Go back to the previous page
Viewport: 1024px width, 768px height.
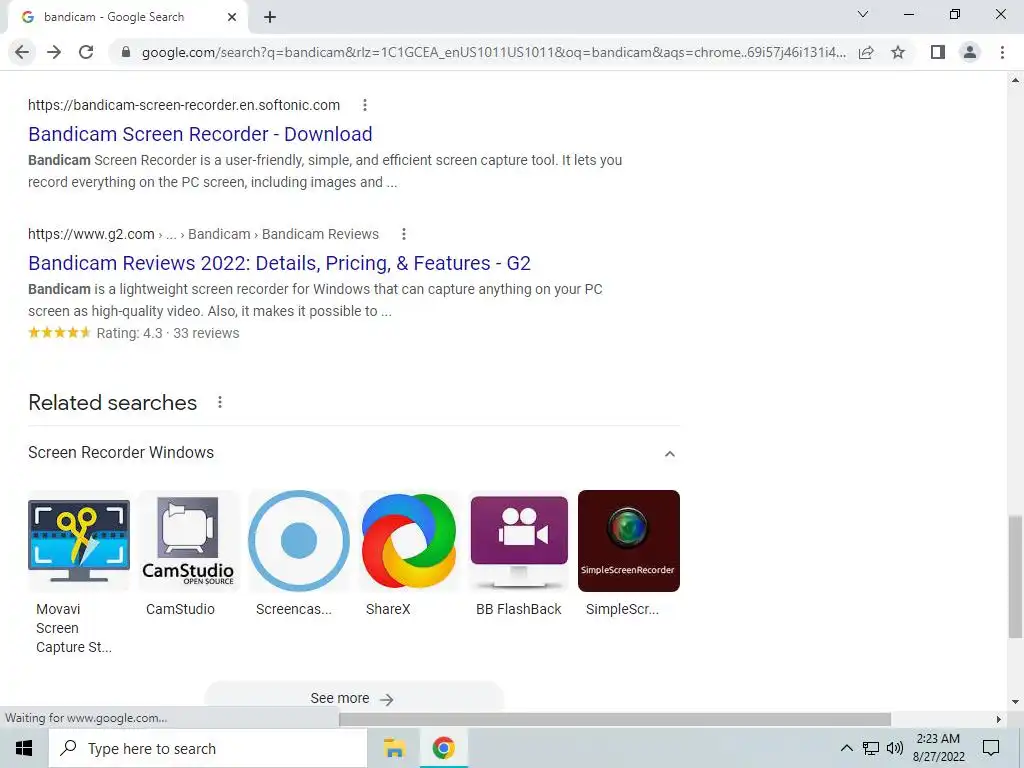(22, 52)
